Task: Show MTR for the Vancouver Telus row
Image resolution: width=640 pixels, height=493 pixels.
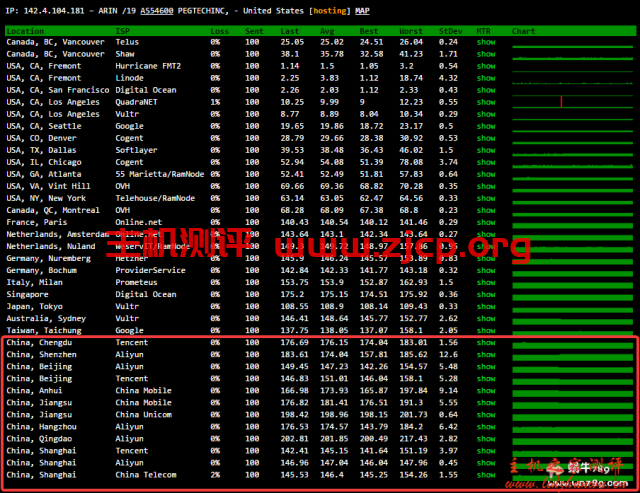Action: pyautogui.click(x=486, y=42)
